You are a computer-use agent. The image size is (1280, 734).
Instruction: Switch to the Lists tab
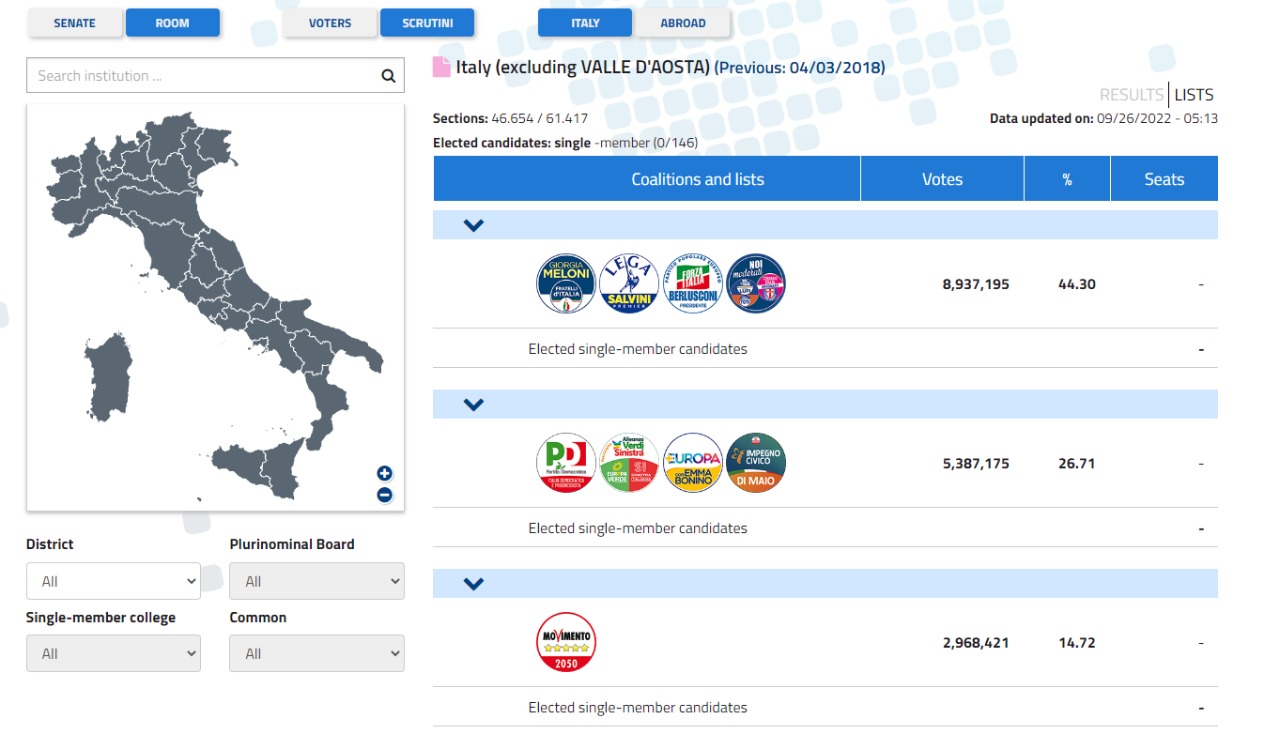point(1194,95)
